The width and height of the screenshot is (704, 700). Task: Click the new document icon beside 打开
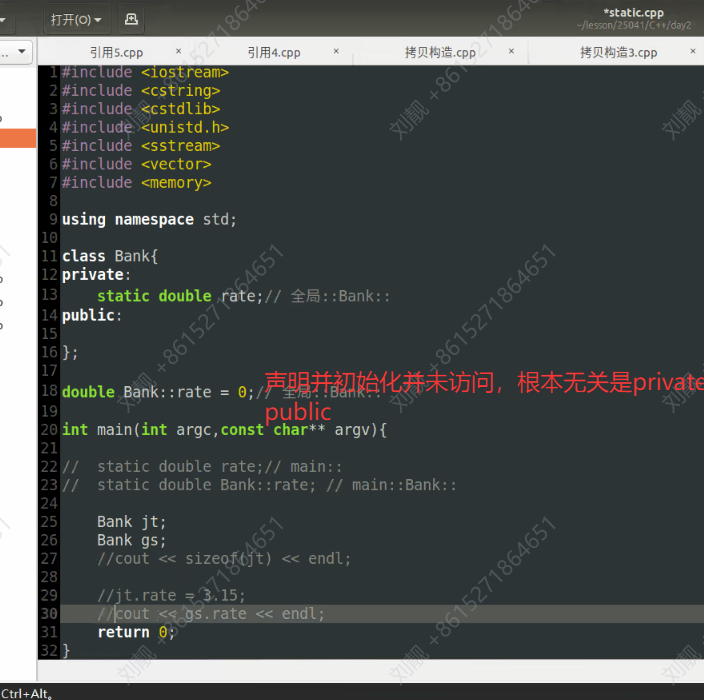(x=131, y=19)
